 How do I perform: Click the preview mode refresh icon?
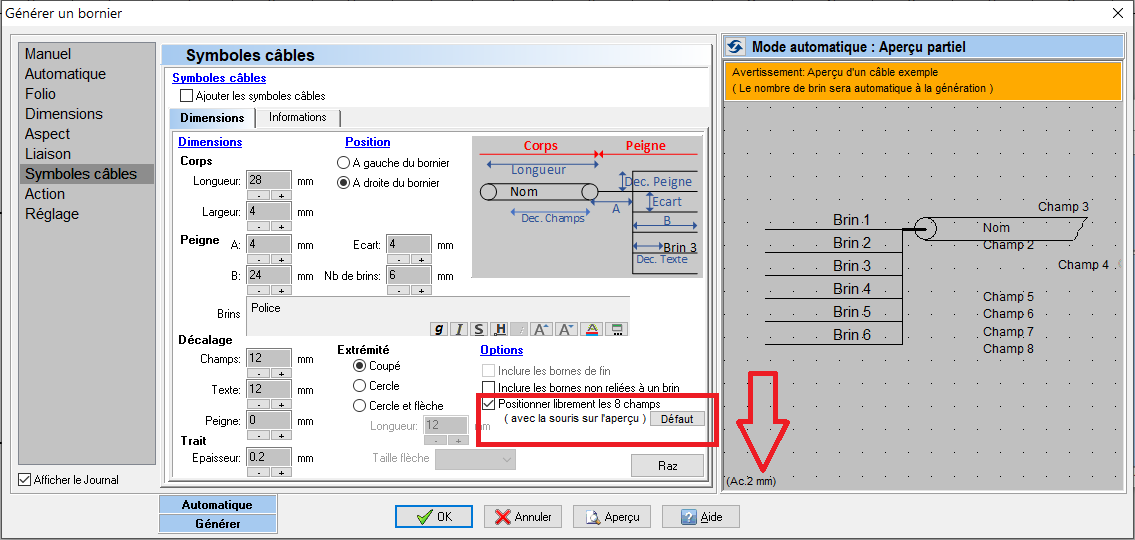736,47
